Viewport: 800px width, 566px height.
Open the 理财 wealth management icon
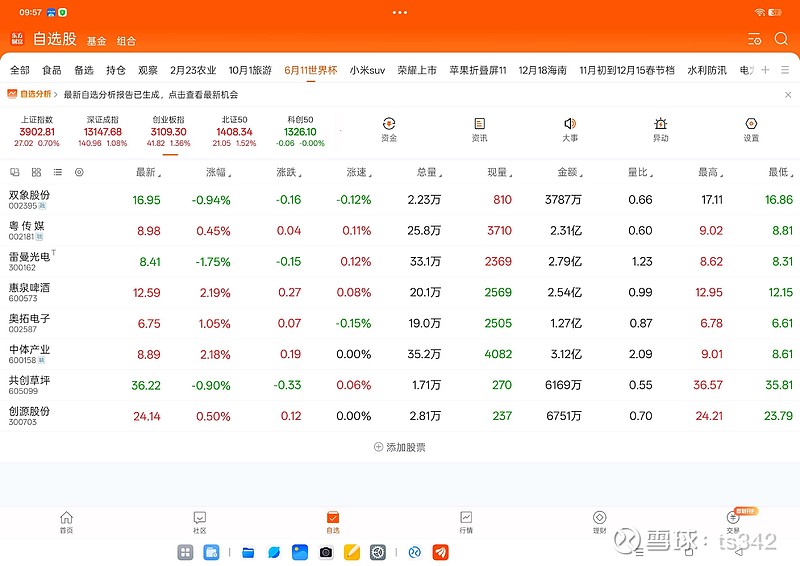click(x=599, y=522)
